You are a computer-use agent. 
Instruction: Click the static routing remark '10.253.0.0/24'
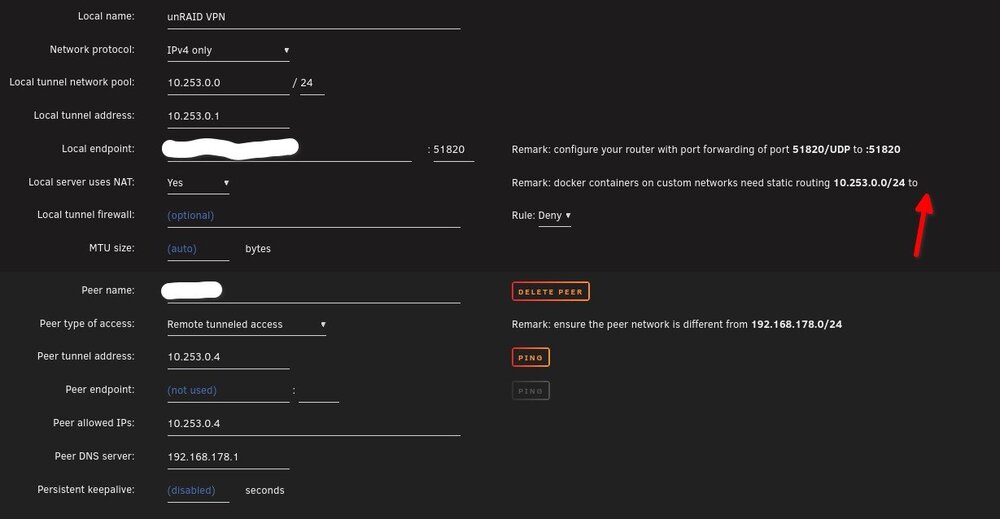coord(869,182)
